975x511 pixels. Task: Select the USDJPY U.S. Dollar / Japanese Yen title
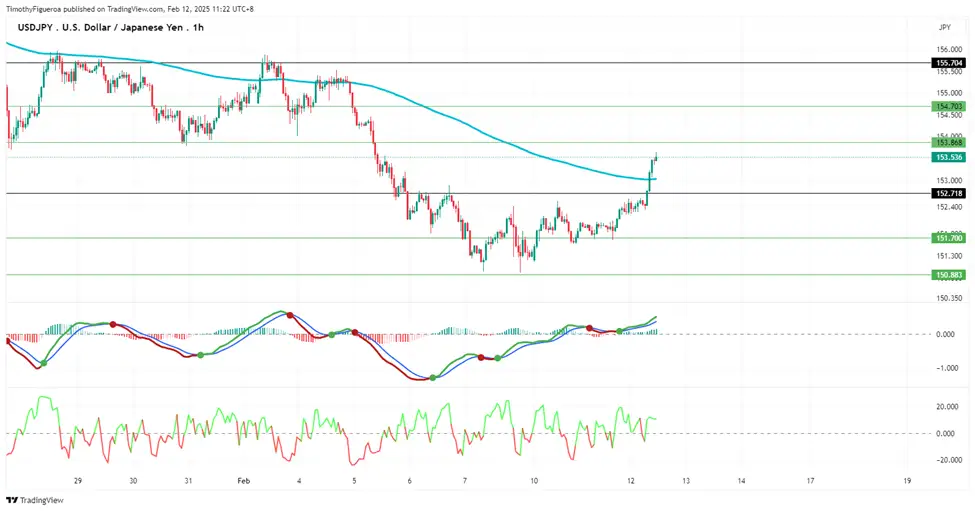tap(111, 27)
